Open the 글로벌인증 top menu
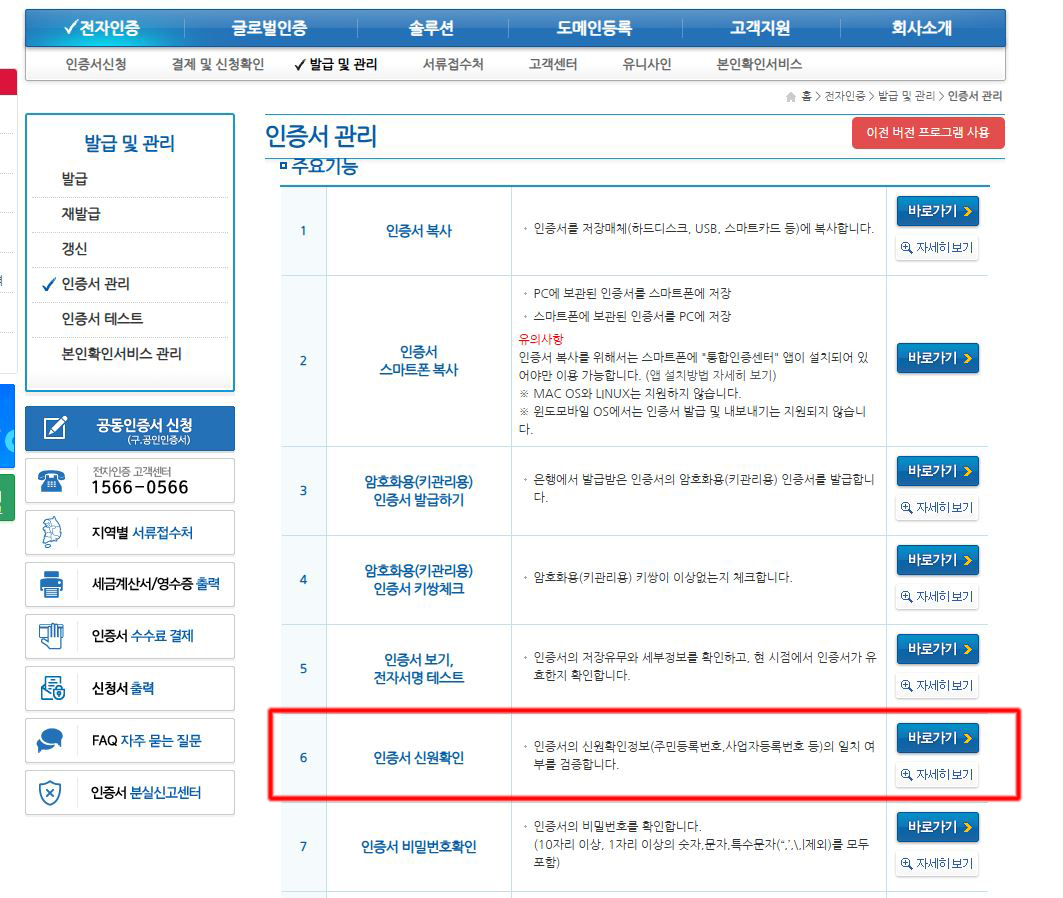1063x898 pixels. (269, 28)
